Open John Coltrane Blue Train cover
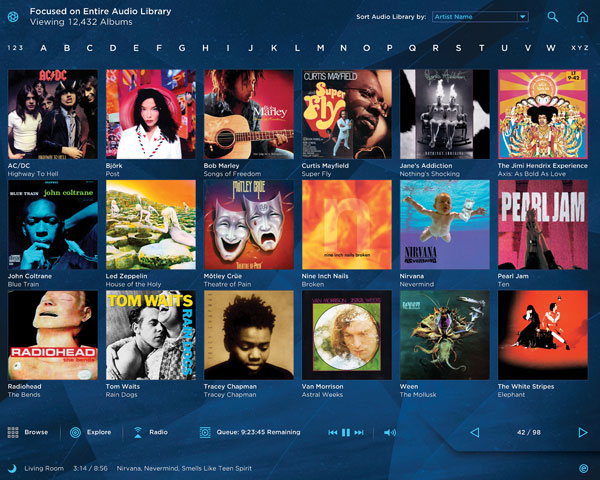 tap(53, 225)
